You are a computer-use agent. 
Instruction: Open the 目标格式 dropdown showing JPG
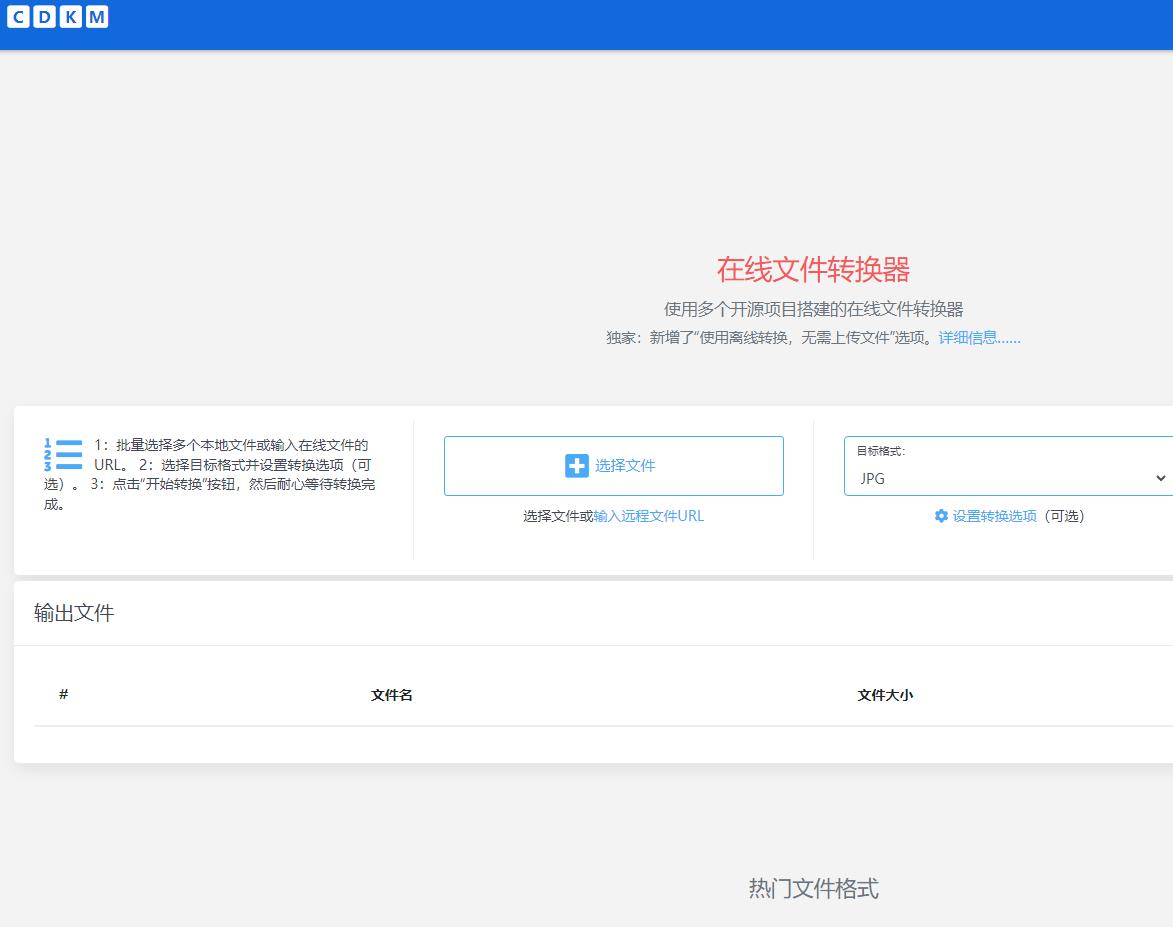[x=1000, y=478]
